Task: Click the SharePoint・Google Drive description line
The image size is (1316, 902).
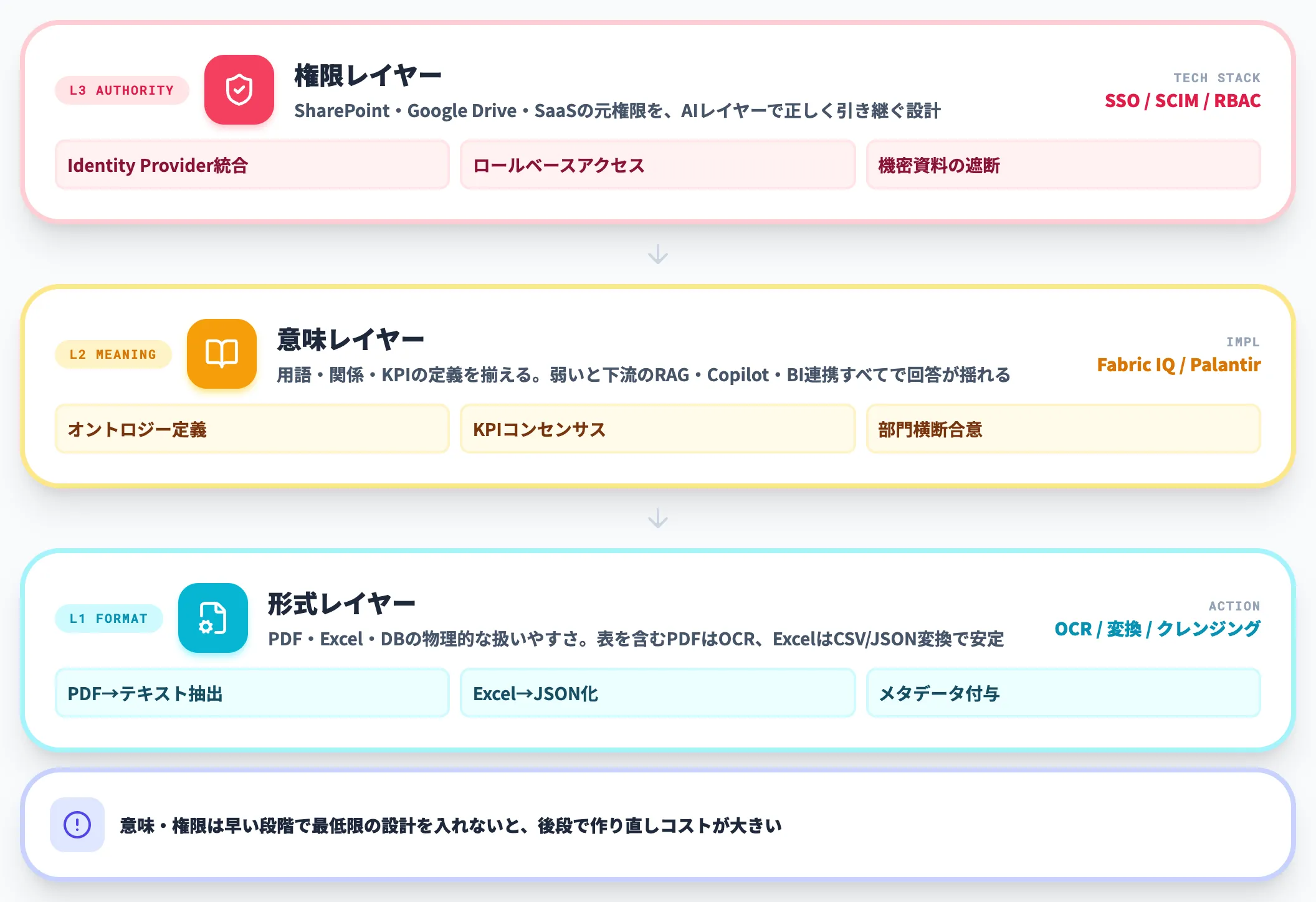Action: 617,111
